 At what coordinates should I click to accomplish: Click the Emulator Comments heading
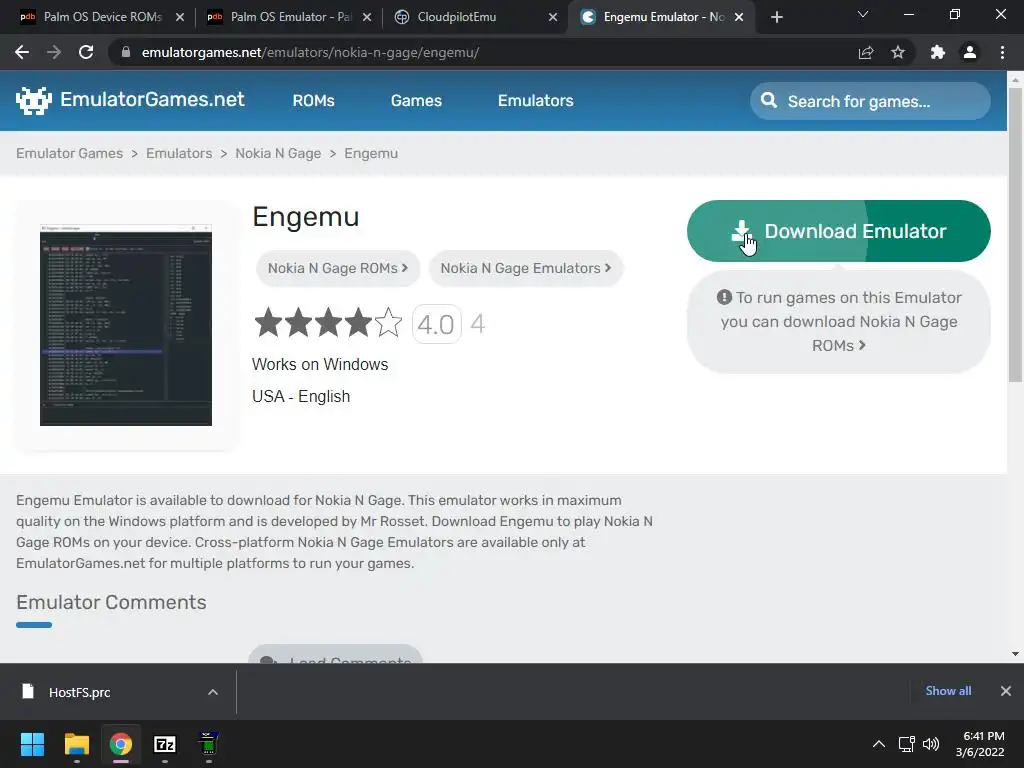coord(111,602)
